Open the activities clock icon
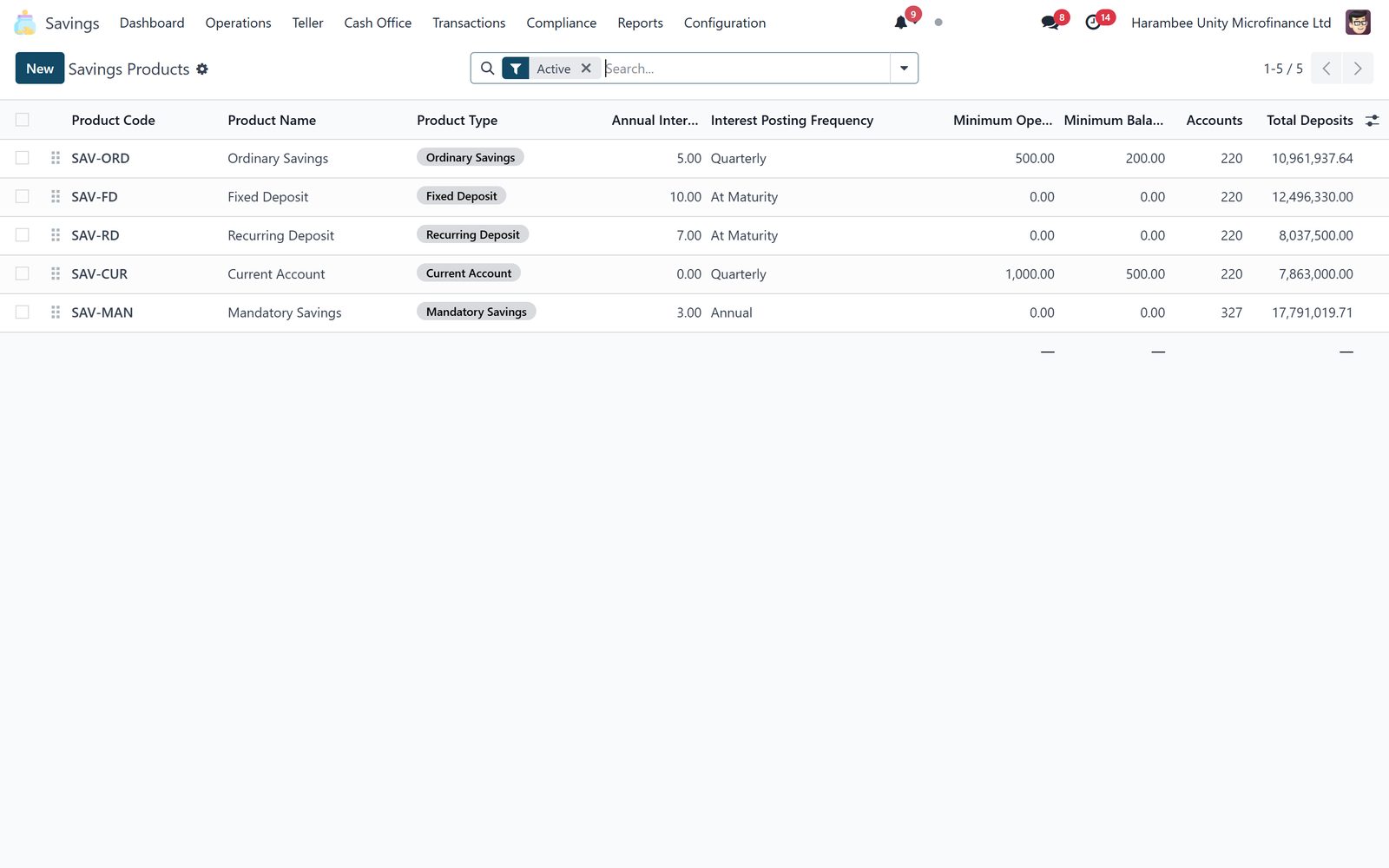Viewport: 1389px width, 868px height. point(1093,23)
